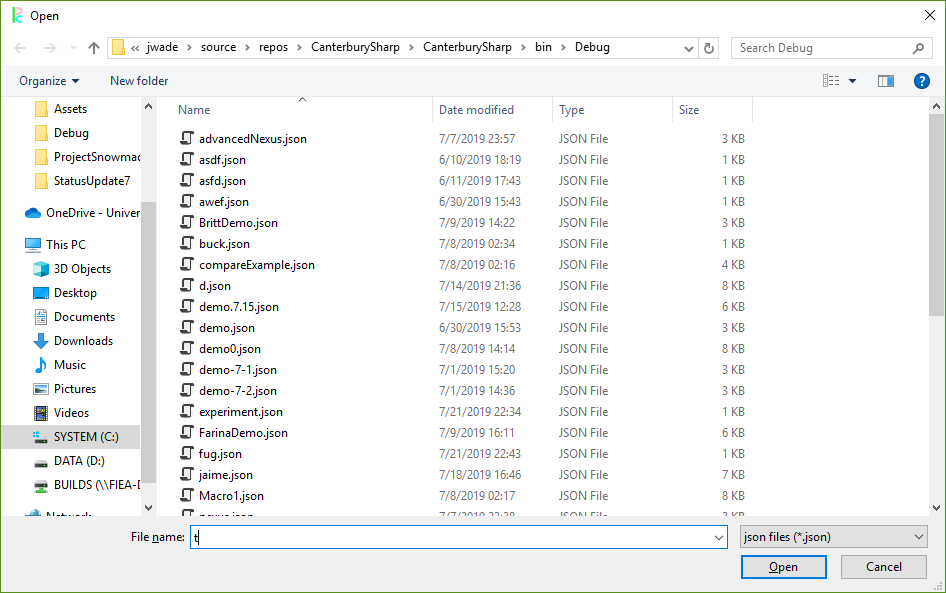Image resolution: width=946 pixels, height=593 pixels.
Task: Click the search magnifier icon
Action: (x=918, y=48)
